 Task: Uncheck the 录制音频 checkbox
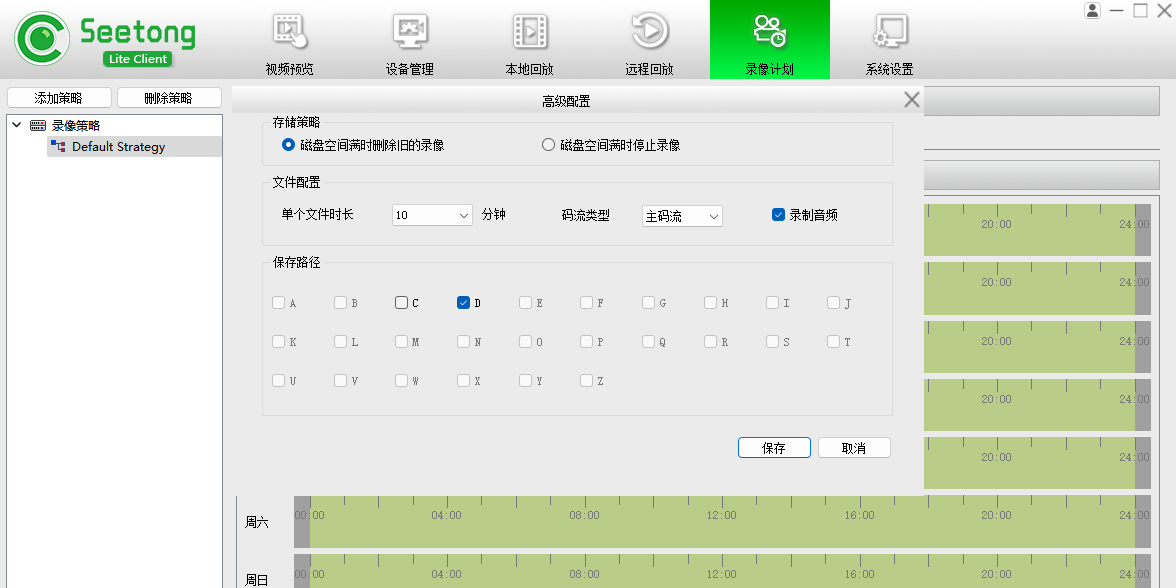(778, 215)
